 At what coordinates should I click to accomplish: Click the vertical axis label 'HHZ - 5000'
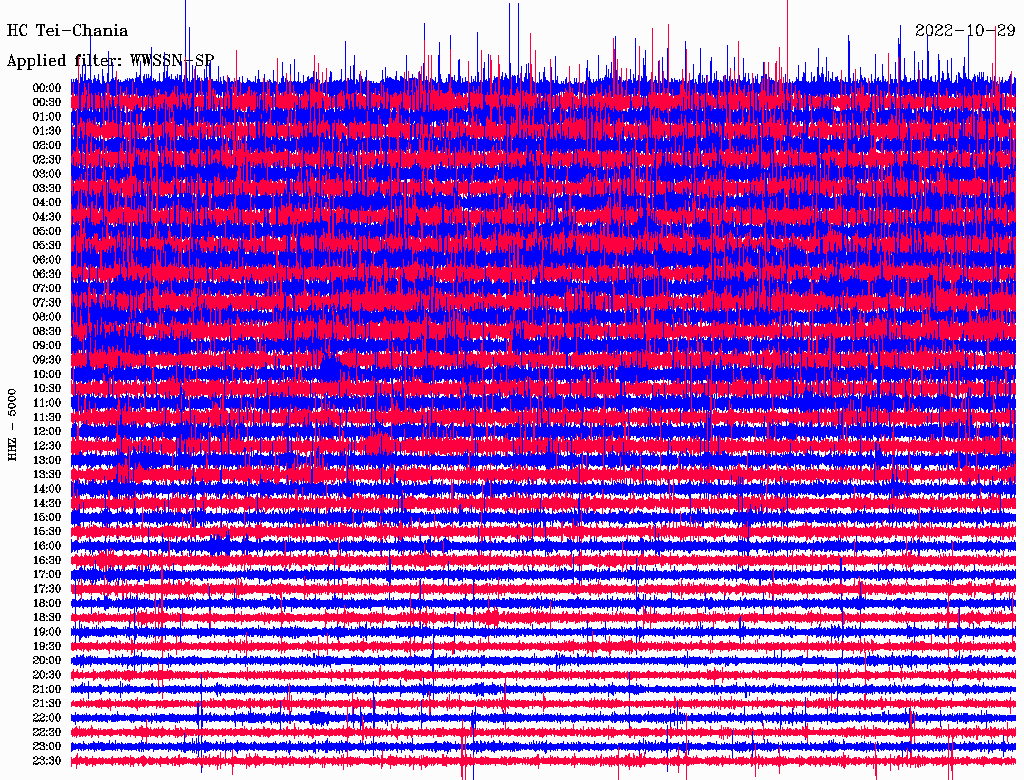12,425
